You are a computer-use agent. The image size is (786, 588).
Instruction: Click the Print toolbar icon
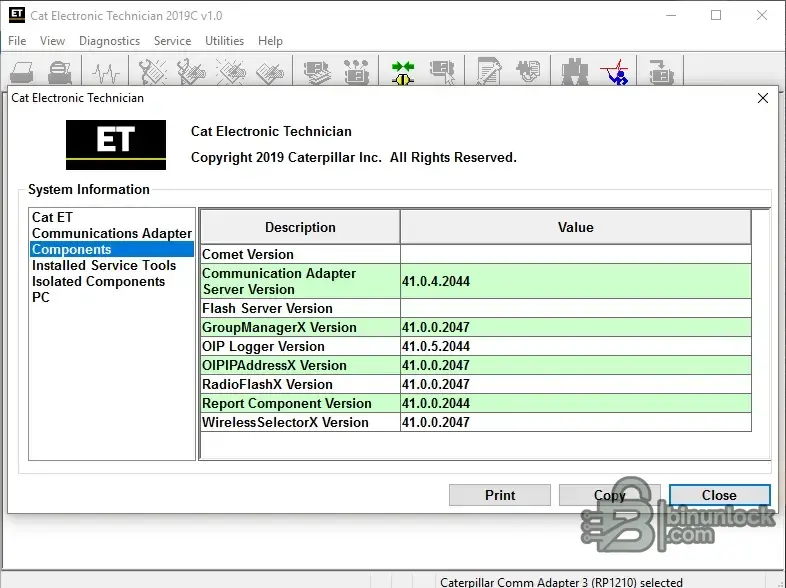[x=22, y=72]
